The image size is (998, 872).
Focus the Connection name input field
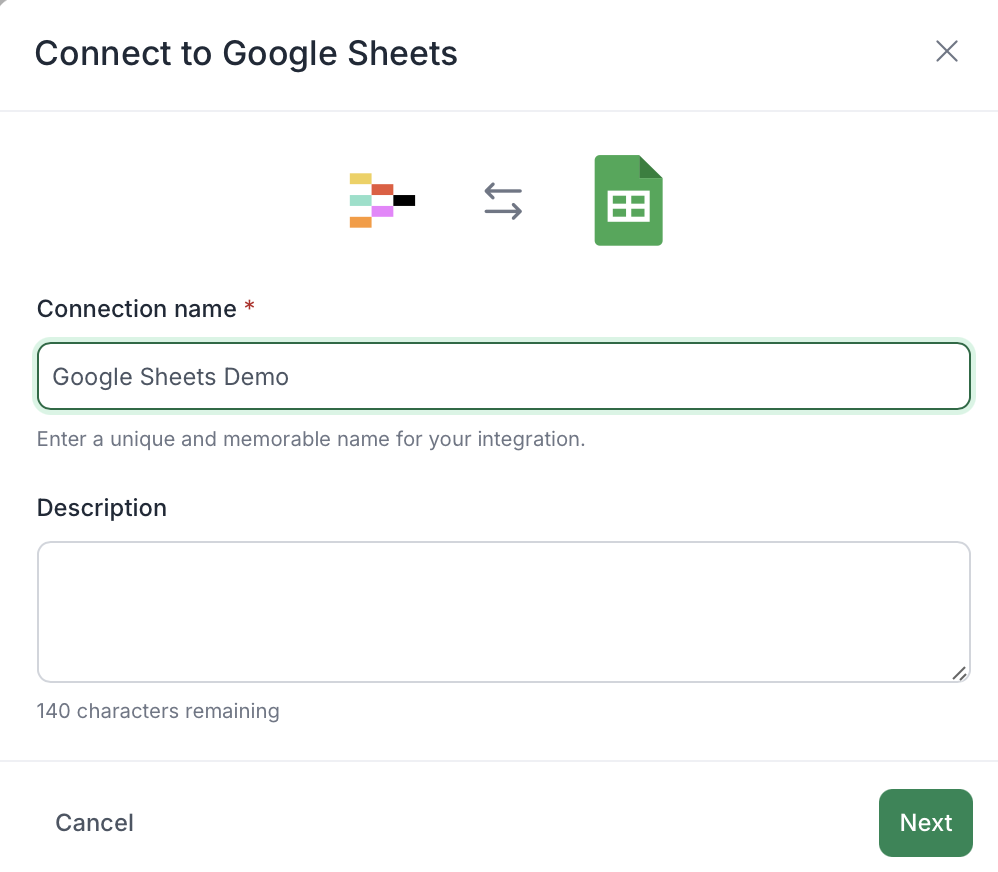click(503, 376)
